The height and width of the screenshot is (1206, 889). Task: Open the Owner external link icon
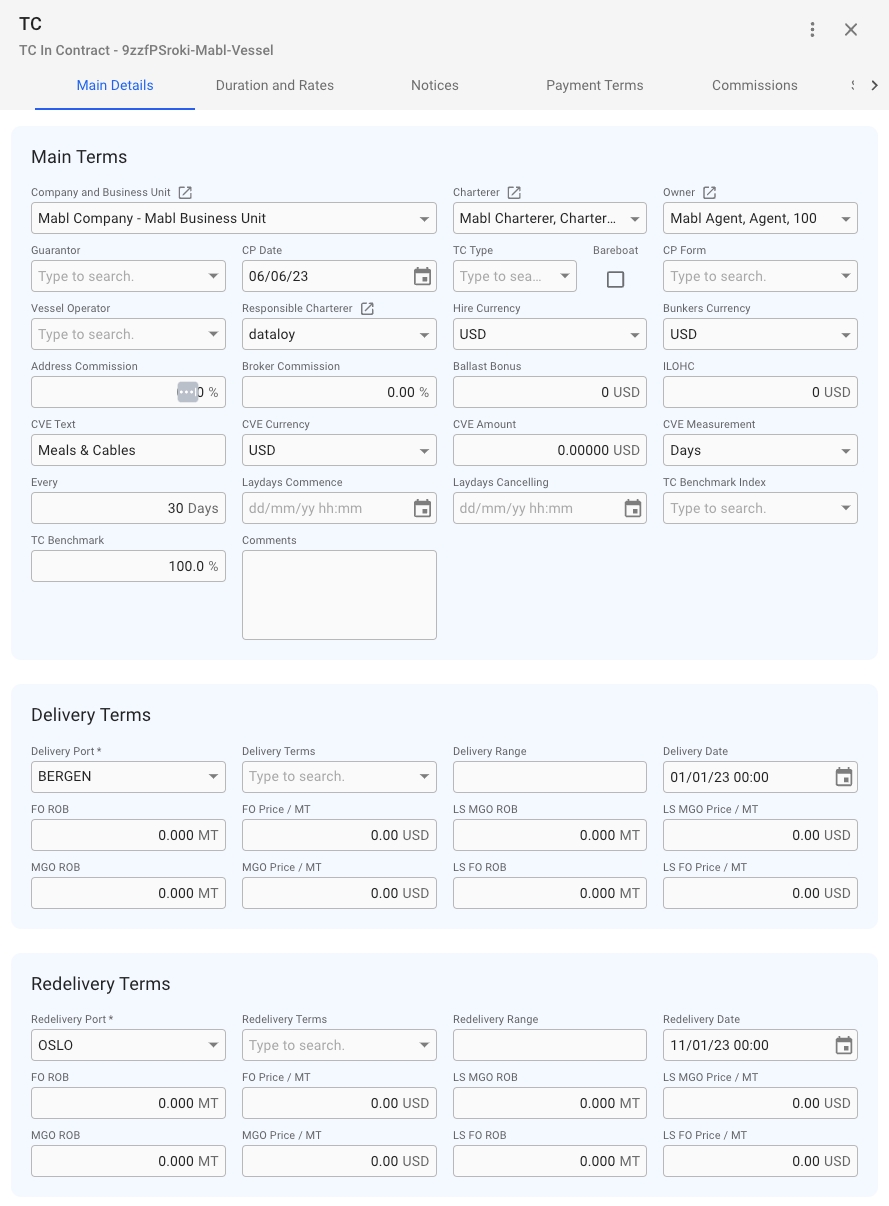click(x=709, y=192)
